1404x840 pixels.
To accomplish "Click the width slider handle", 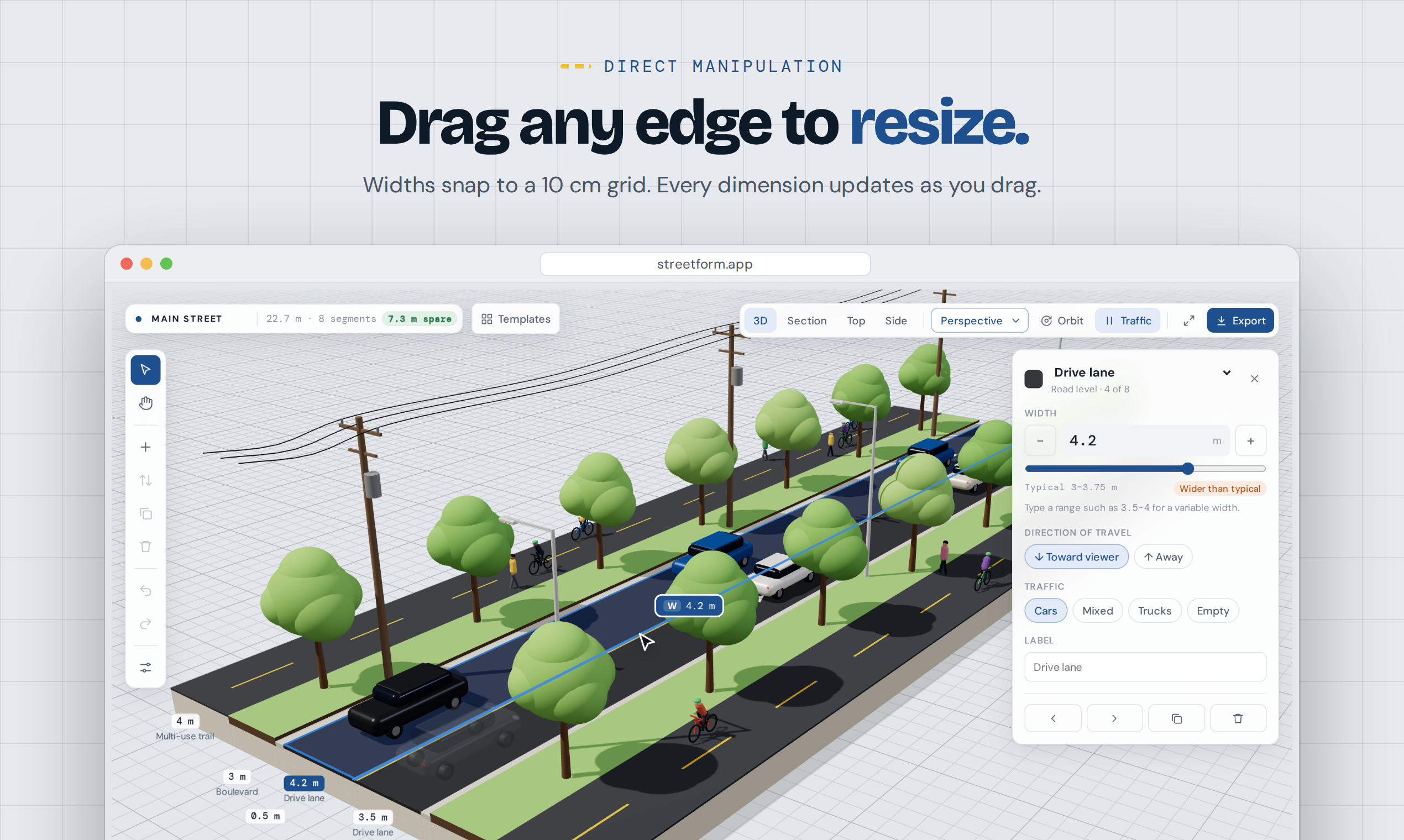I will (x=1188, y=469).
